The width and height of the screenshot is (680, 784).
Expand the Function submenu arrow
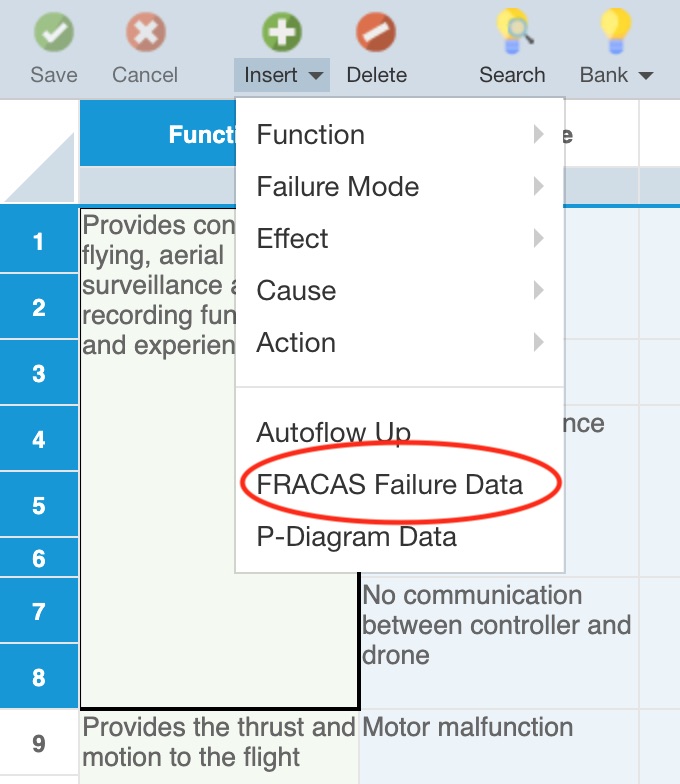(x=538, y=134)
